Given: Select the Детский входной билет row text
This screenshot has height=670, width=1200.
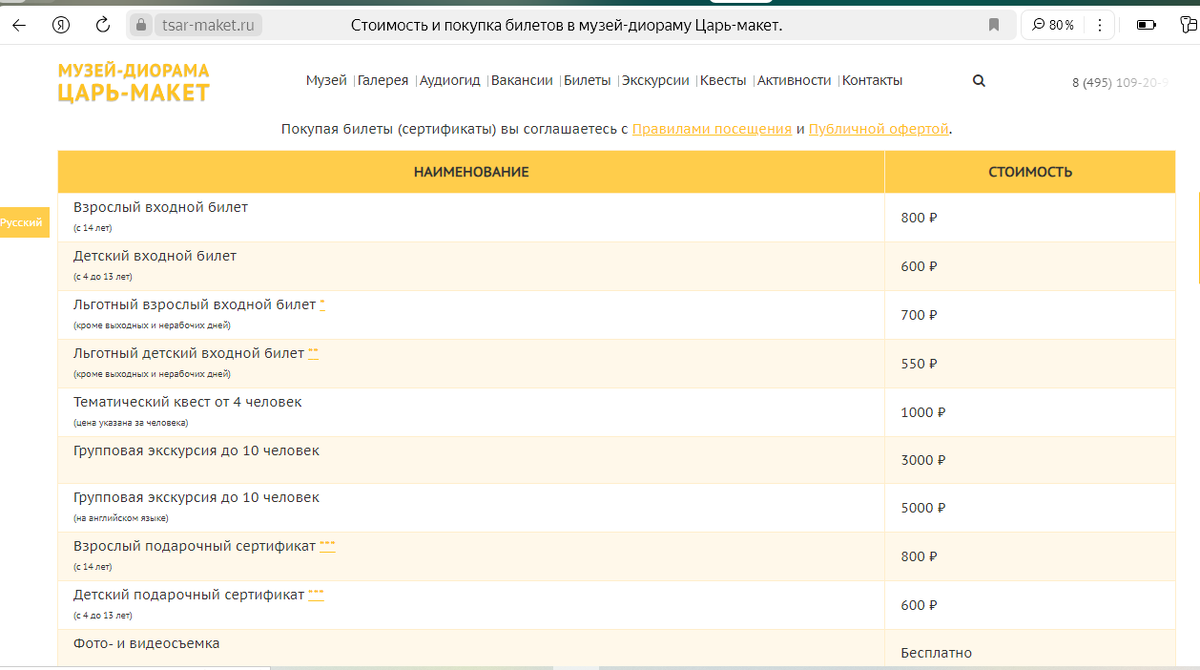Looking at the screenshot, I should 155,256.
